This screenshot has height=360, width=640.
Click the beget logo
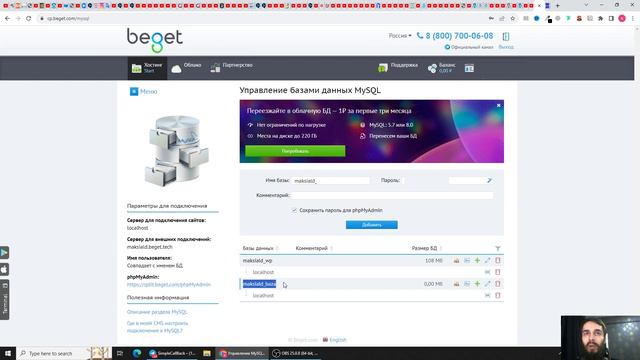(155, 40)
